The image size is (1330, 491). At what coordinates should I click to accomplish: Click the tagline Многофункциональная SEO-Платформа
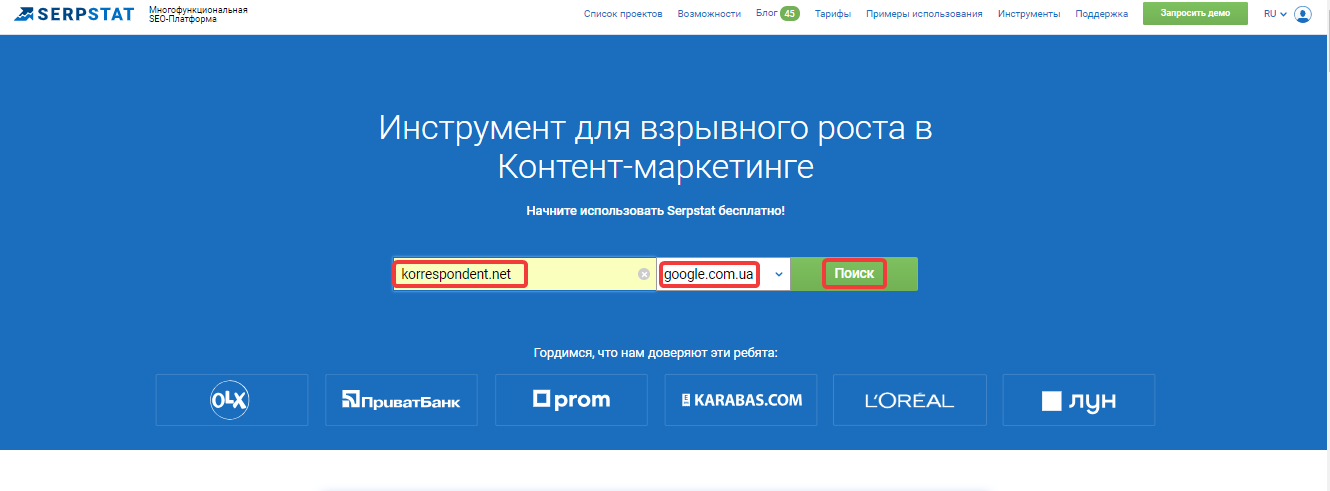click(x=198, y=14)
